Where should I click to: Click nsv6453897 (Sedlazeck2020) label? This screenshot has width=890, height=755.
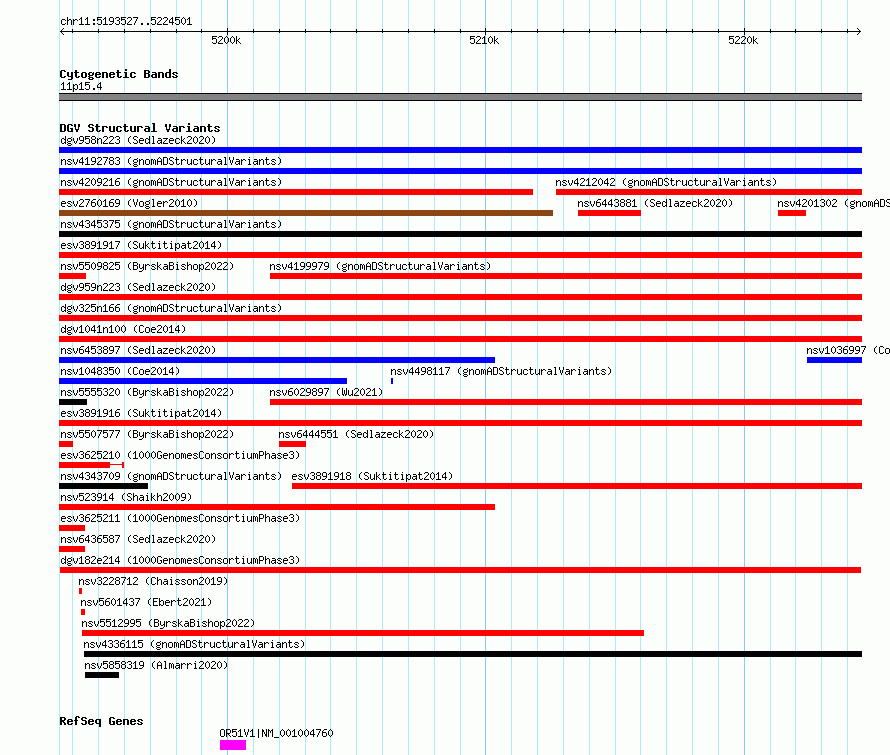click(x=138, y=350)
